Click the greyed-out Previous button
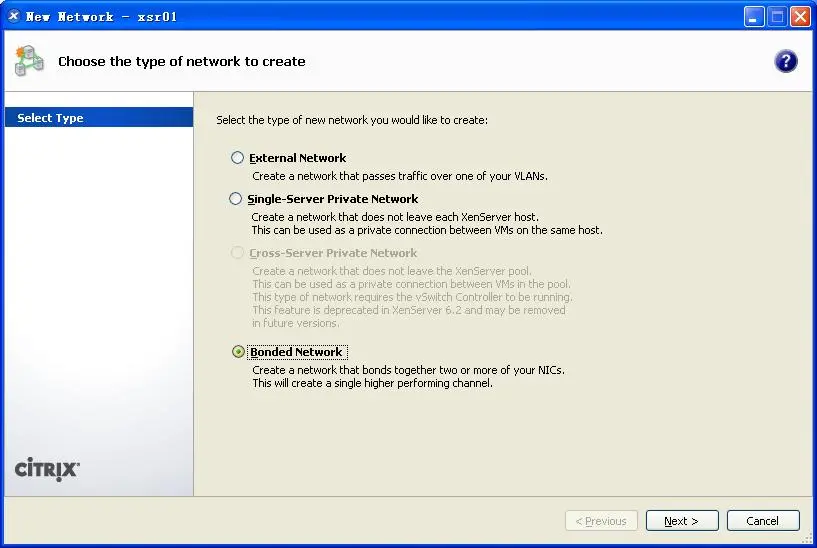The image size is (817, 548). click(601, 520)
